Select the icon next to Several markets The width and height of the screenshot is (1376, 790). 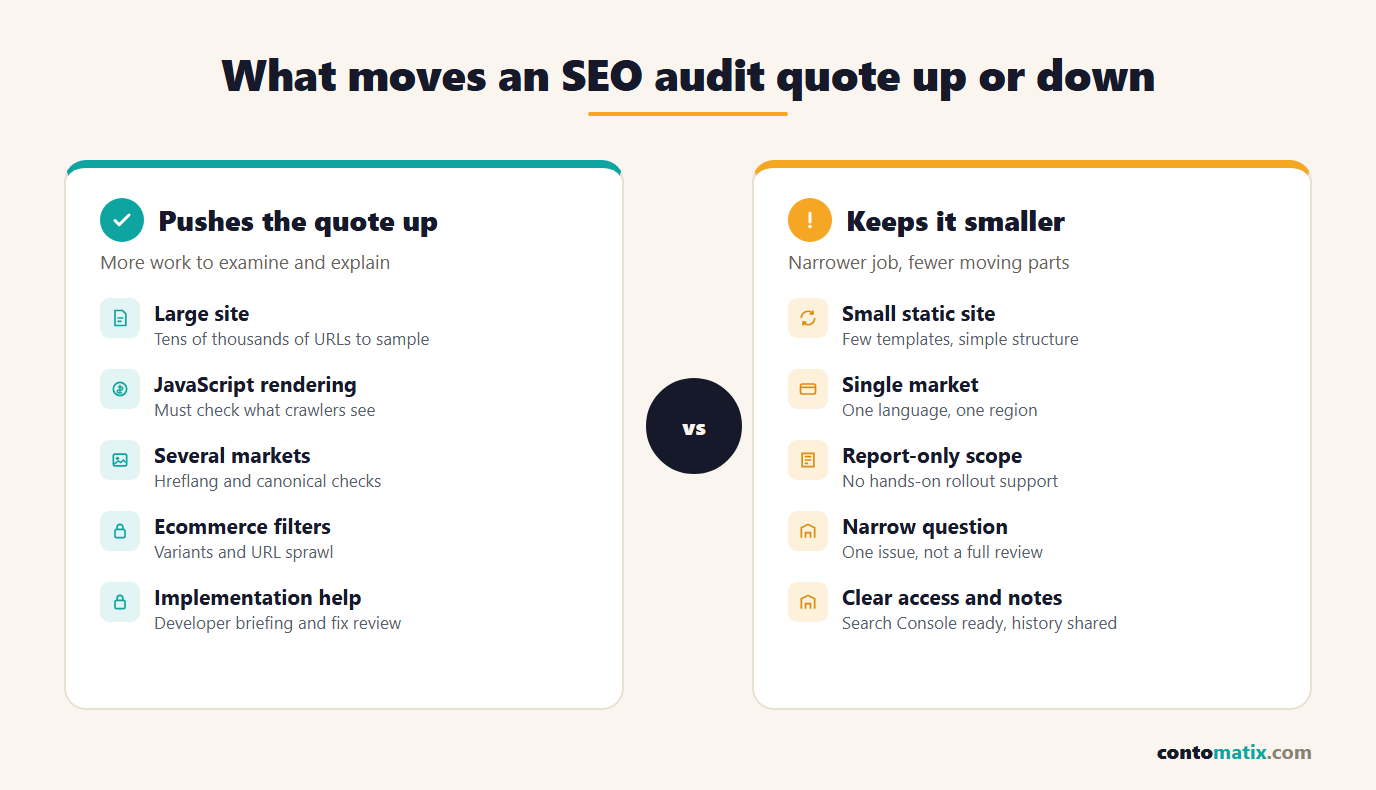(120, 460)
